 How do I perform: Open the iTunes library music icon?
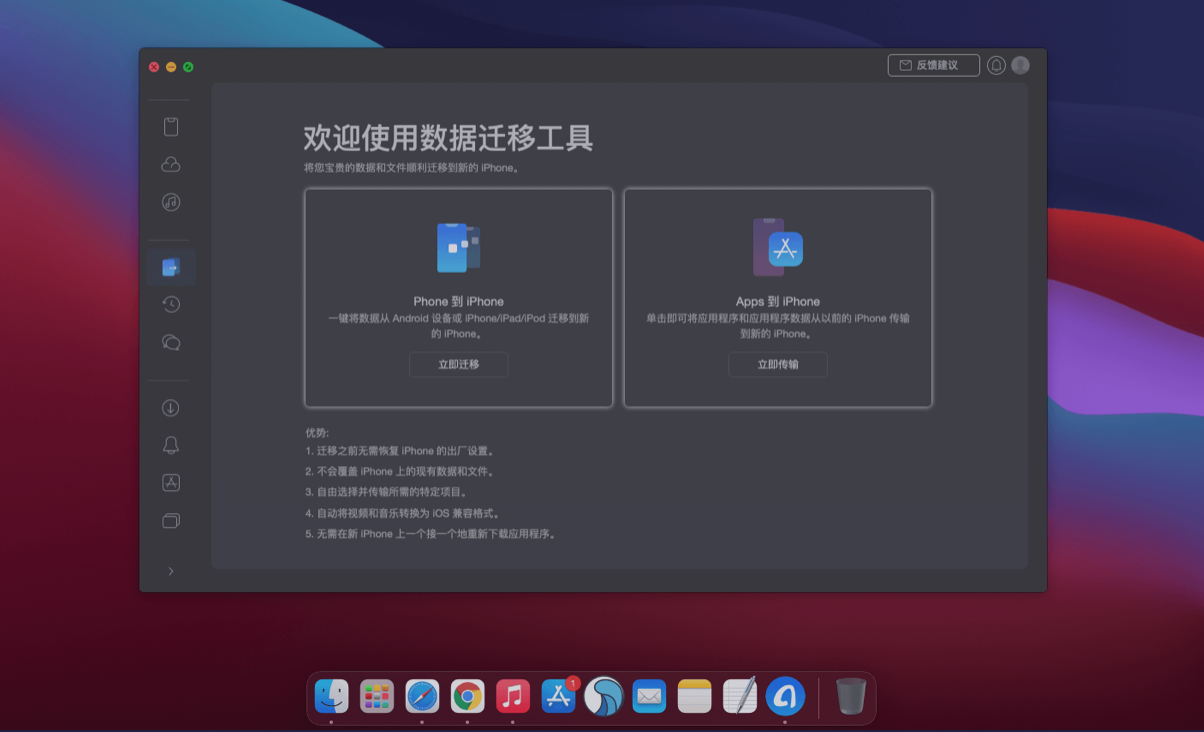pyautogui.click(x=171, y=202)
